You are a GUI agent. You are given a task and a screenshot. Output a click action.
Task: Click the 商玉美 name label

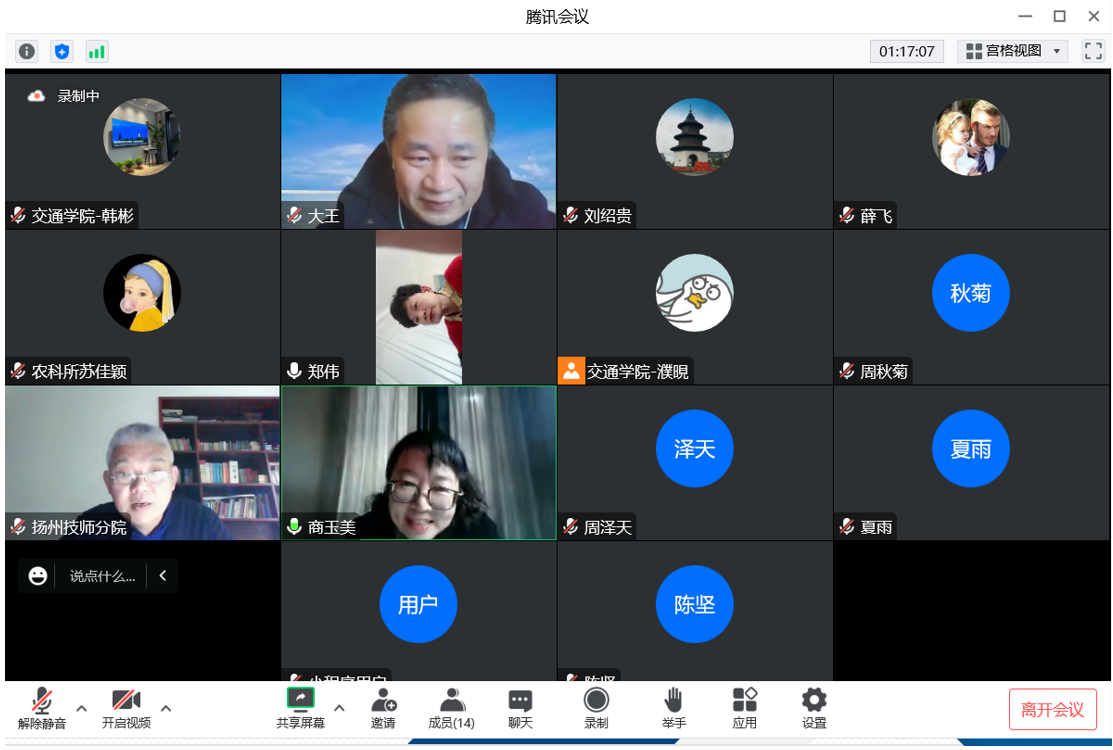tap(331, 527)
